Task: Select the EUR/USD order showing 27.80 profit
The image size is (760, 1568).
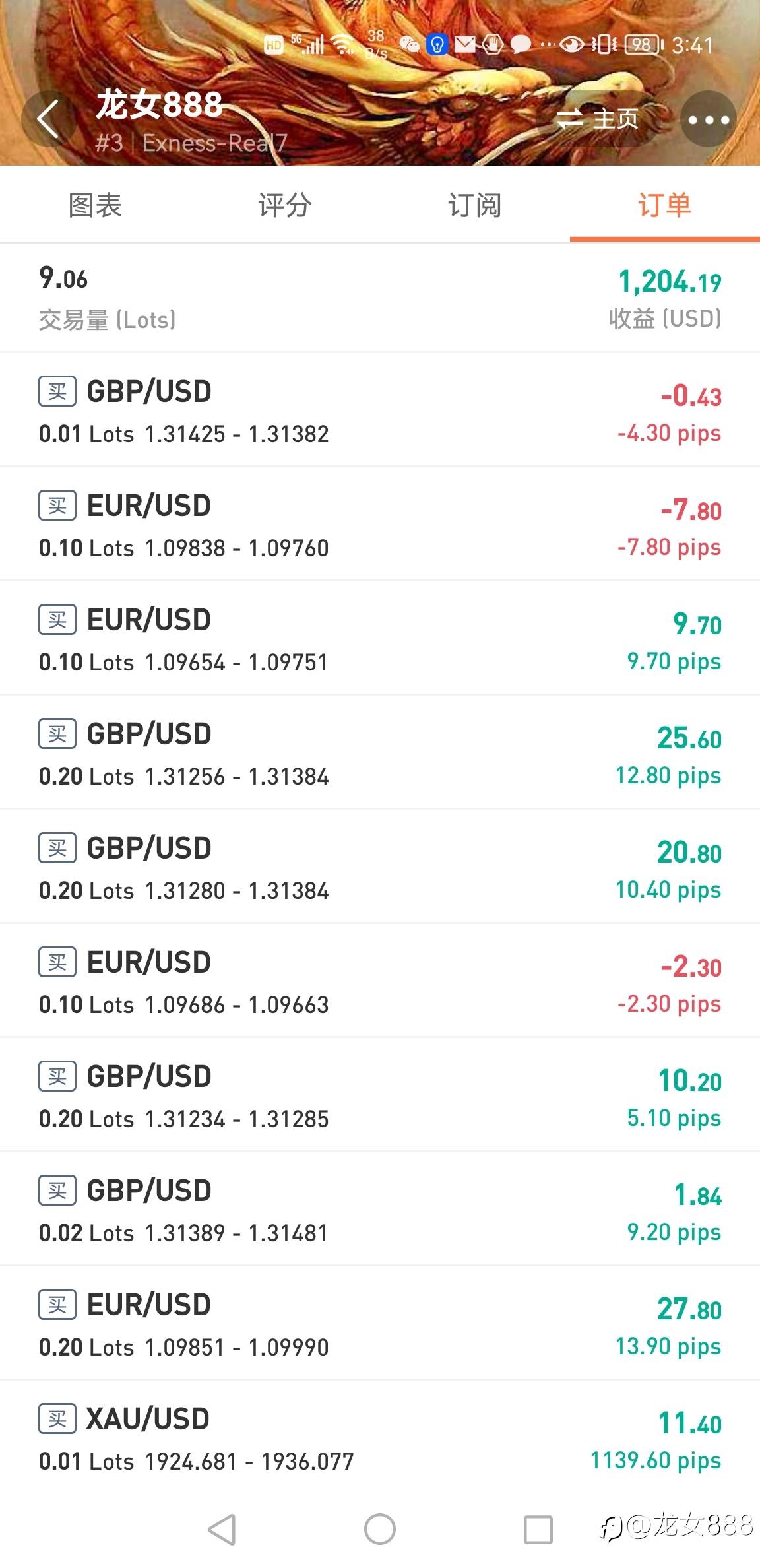Action: point(380,1324)
